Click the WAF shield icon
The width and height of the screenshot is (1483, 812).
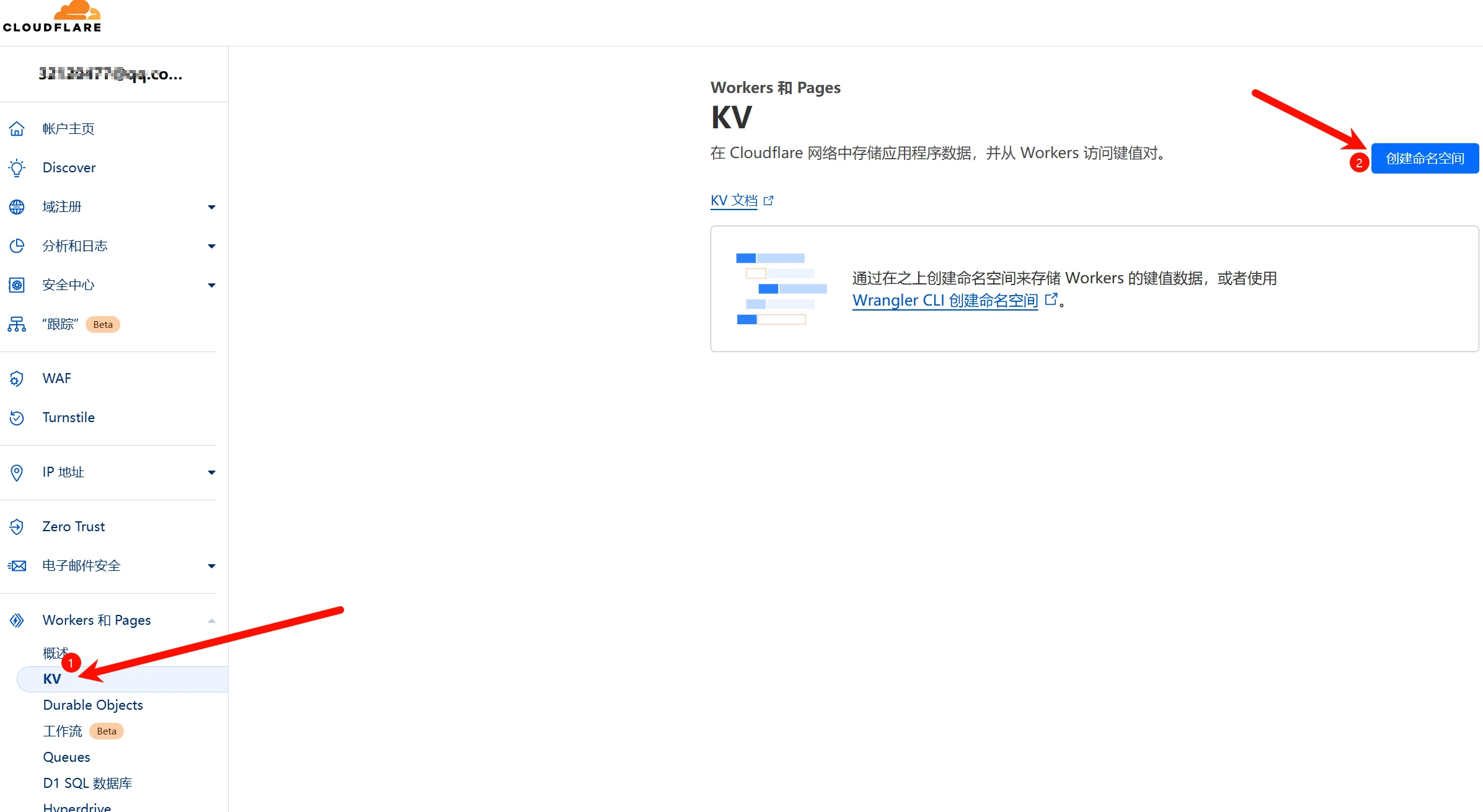(17, 379)
